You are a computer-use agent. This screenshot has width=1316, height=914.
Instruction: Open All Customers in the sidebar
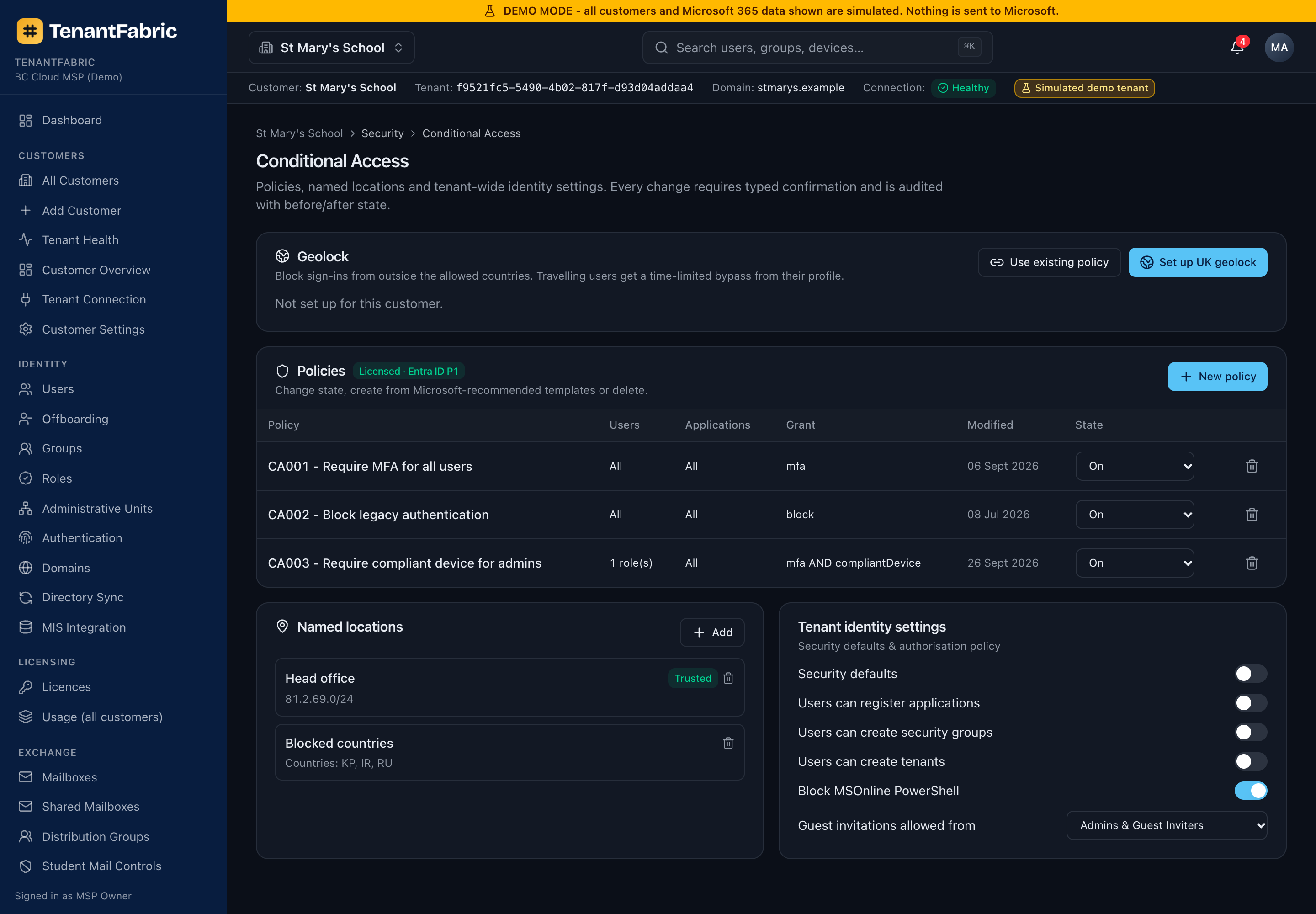pos(113,181)
